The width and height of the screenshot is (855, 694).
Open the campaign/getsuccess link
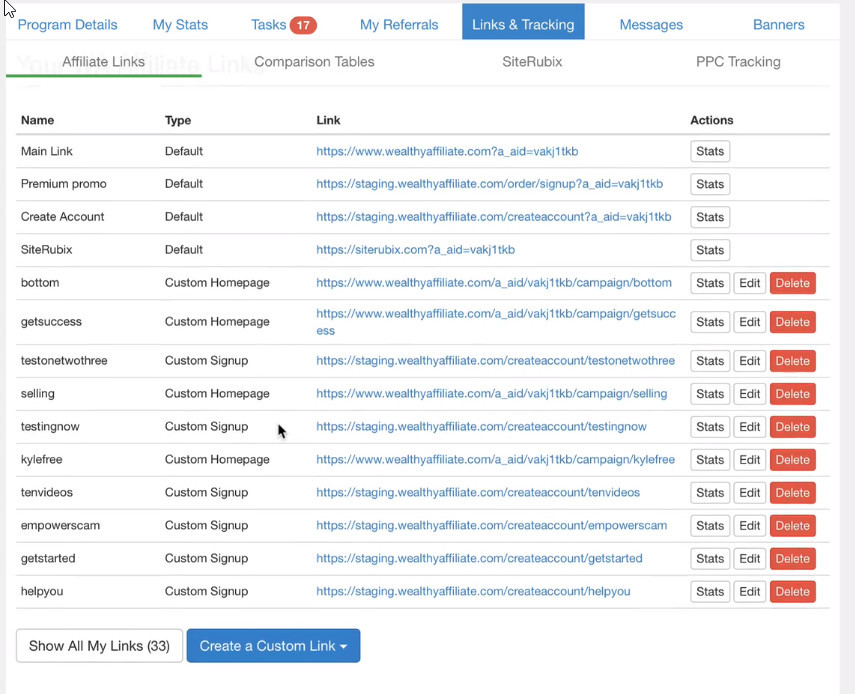[496, 322]
